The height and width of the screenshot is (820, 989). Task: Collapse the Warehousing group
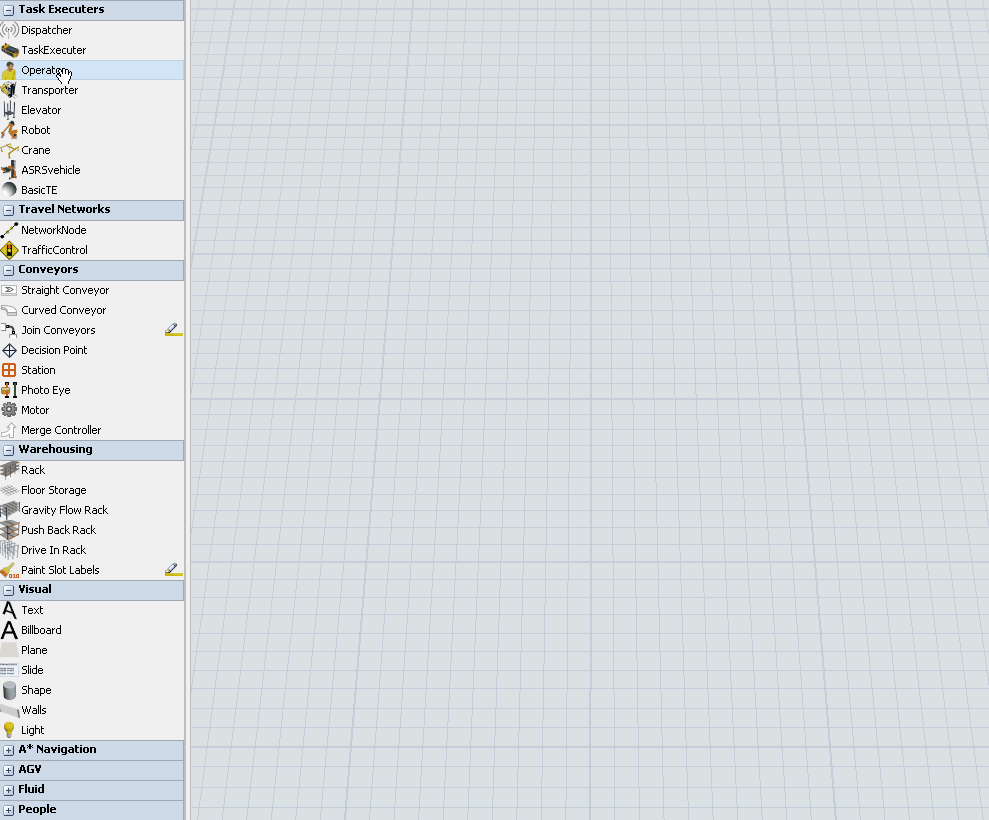click(x=9, y=450)
